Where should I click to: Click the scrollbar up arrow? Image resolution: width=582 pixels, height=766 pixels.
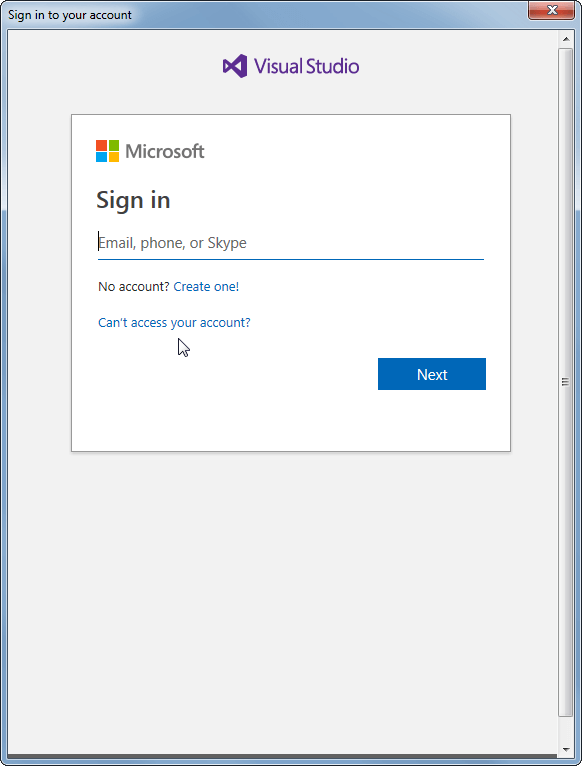click(x=566, y=39)
